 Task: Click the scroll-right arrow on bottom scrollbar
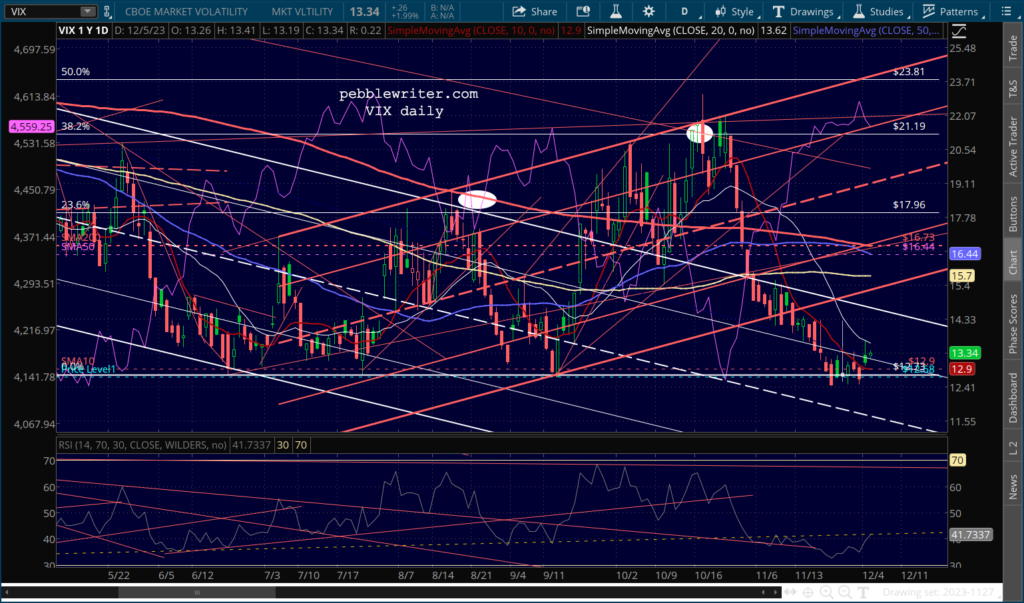coord(775,593)
